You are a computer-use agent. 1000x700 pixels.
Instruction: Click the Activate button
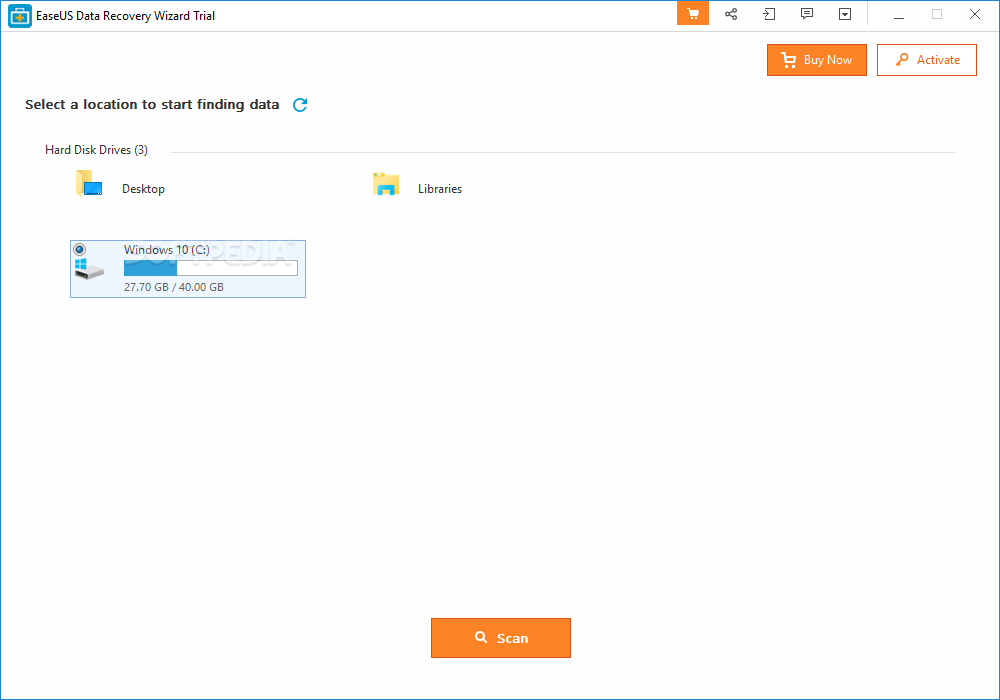[x=927, y=60]
